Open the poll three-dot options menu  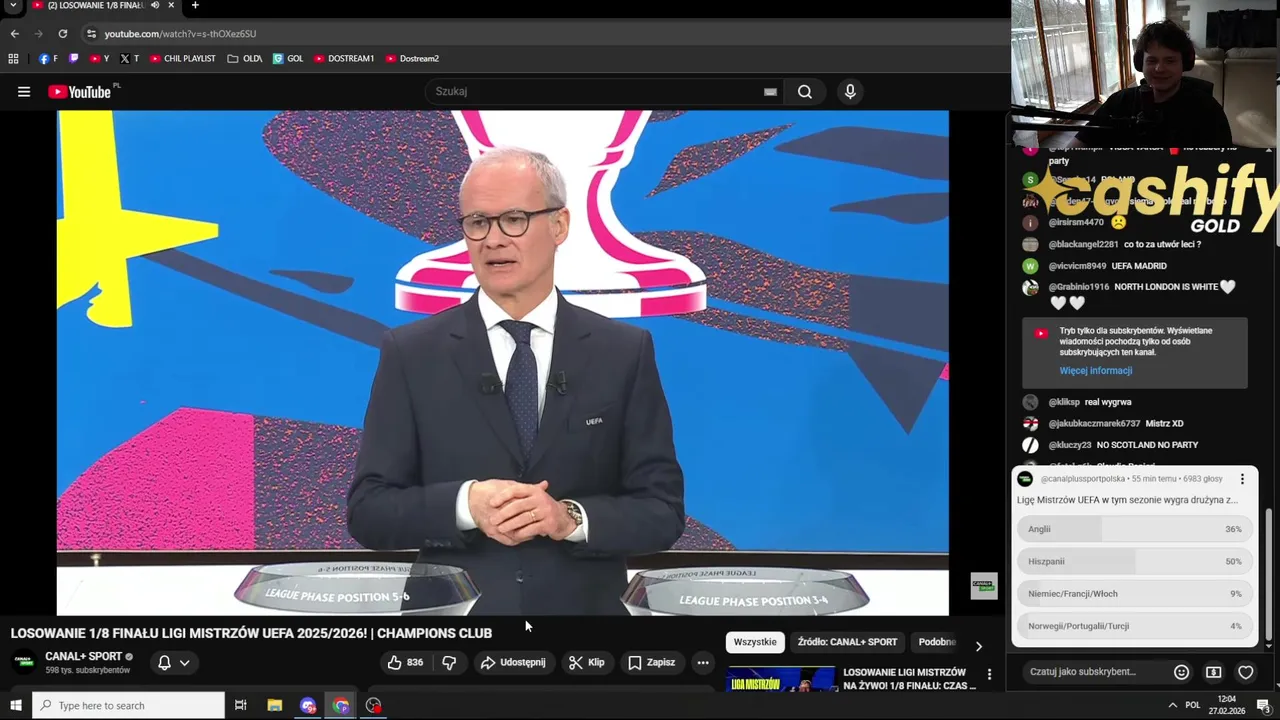pos(1242,480)
